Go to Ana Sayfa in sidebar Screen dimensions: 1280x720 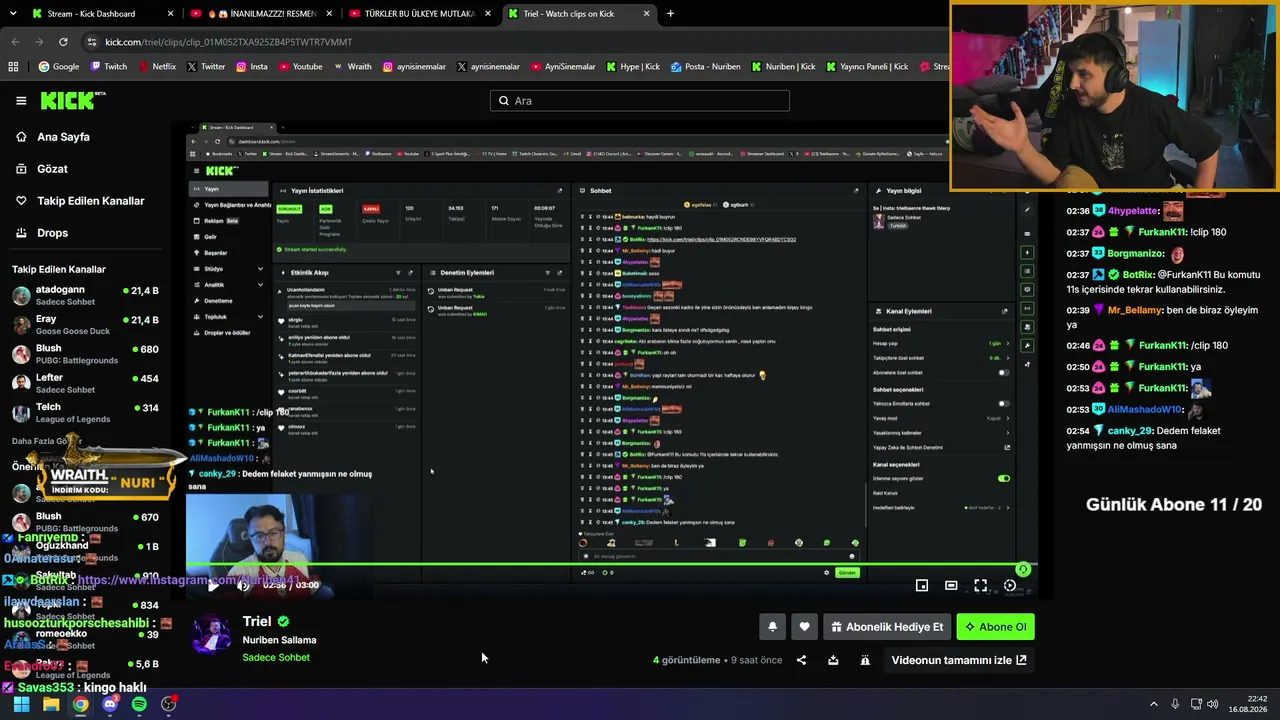tap(63, 137)
